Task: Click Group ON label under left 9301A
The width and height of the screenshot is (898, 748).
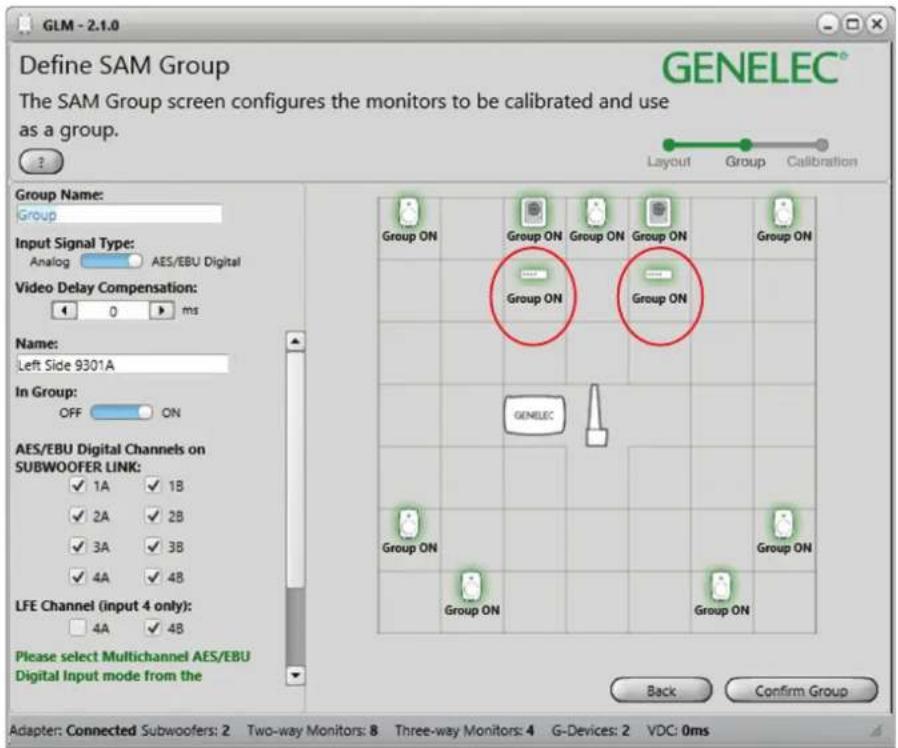Action: 534,298
